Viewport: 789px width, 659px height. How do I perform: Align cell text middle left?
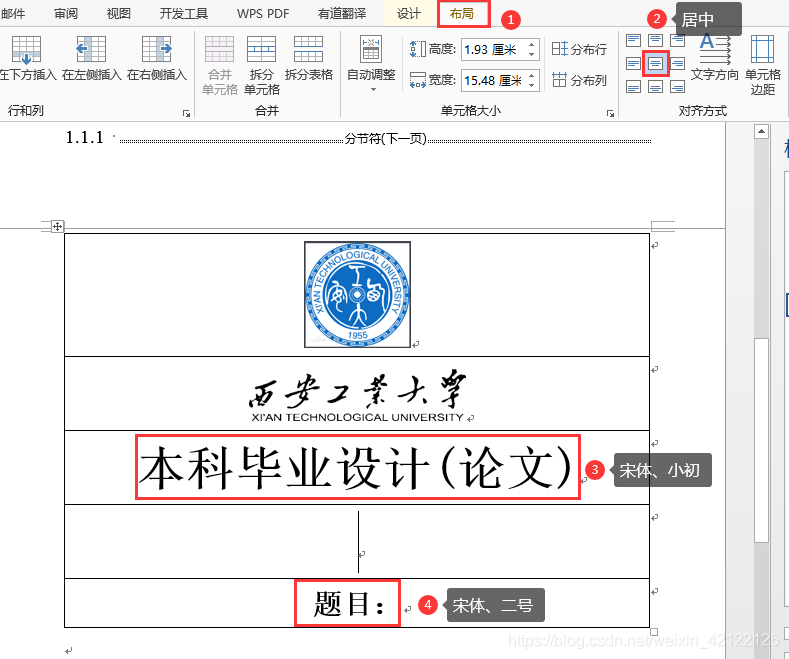[634, 63]
